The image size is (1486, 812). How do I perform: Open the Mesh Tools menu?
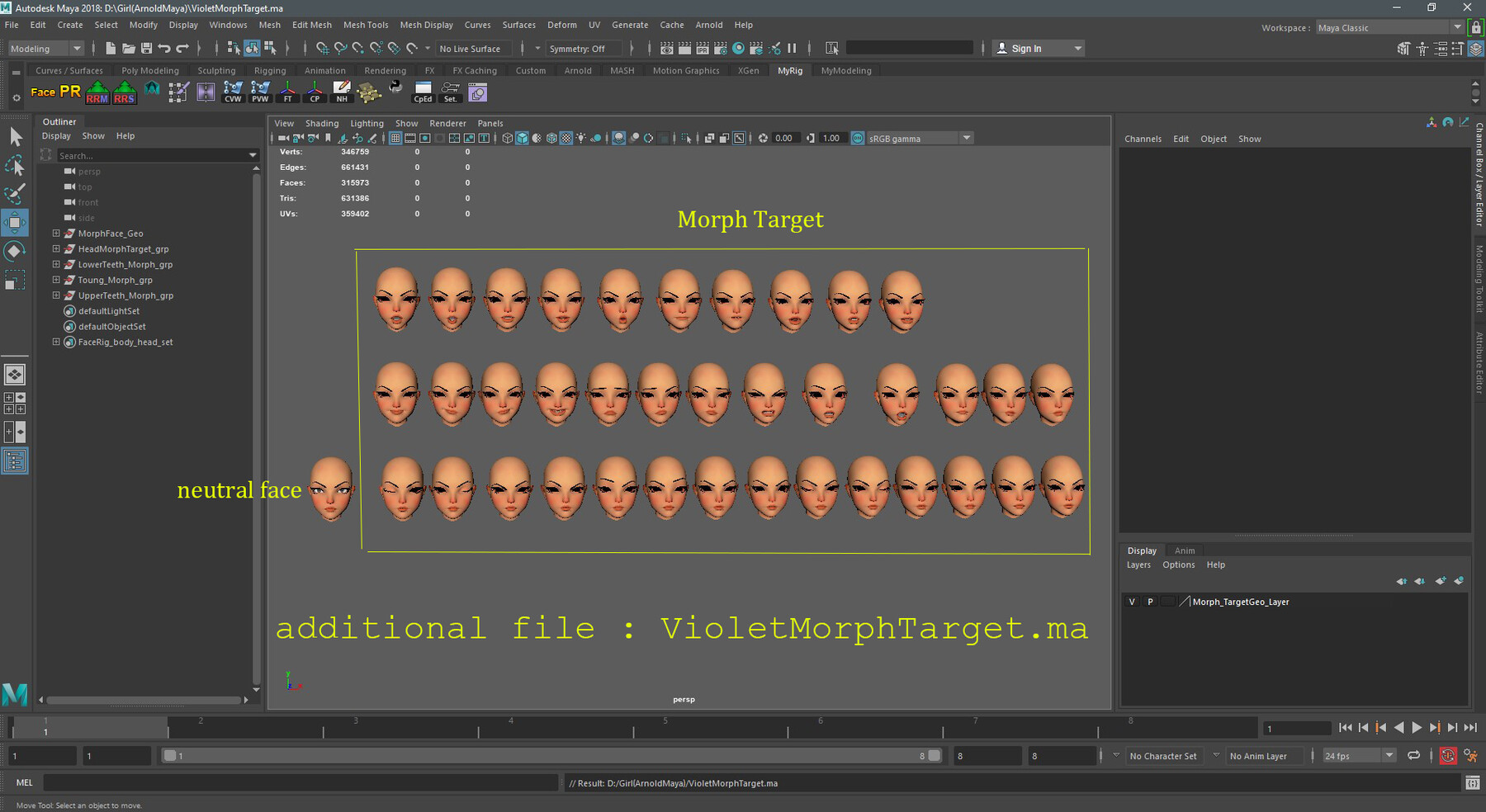tap(365, 25)
